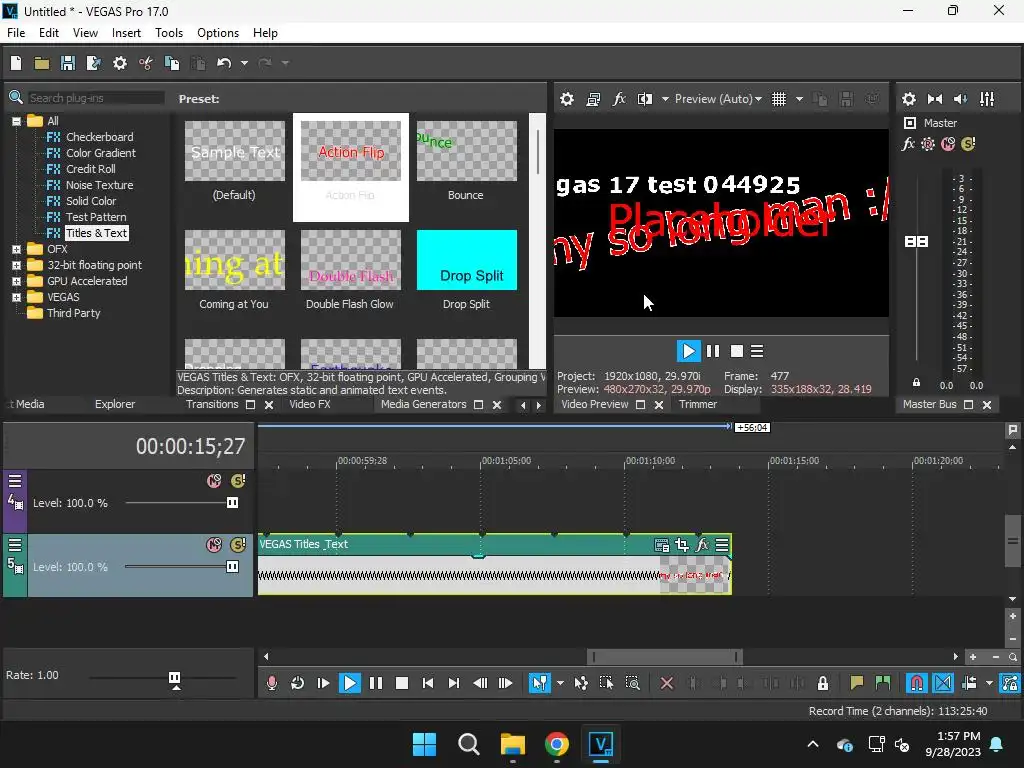This screenshot has height=768, width=1024.
Task: Adjust the Master volume fader
Action: [x=916, y=242]
